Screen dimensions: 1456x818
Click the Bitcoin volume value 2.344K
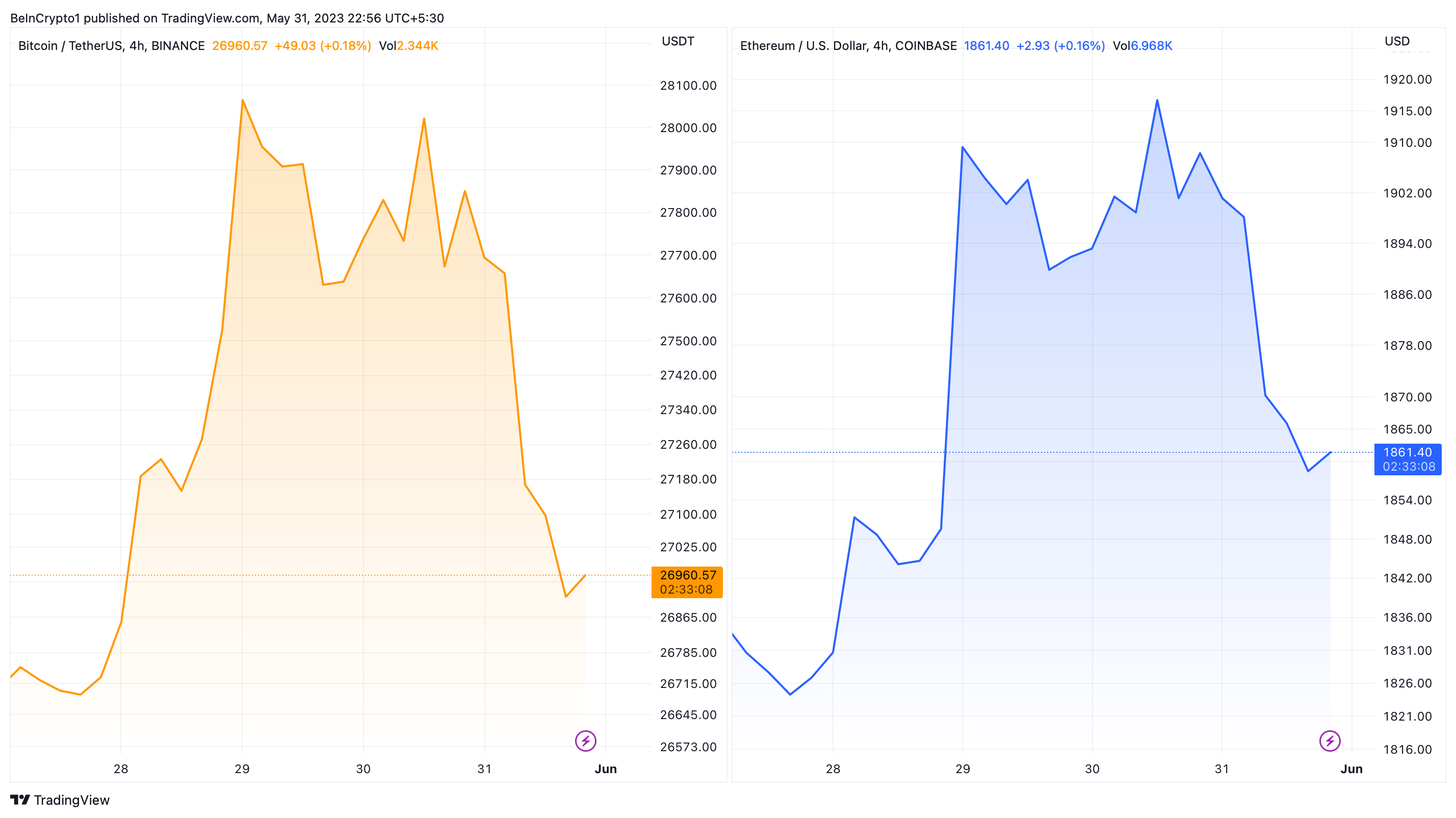pyautogui.click(x=417, y=46)
